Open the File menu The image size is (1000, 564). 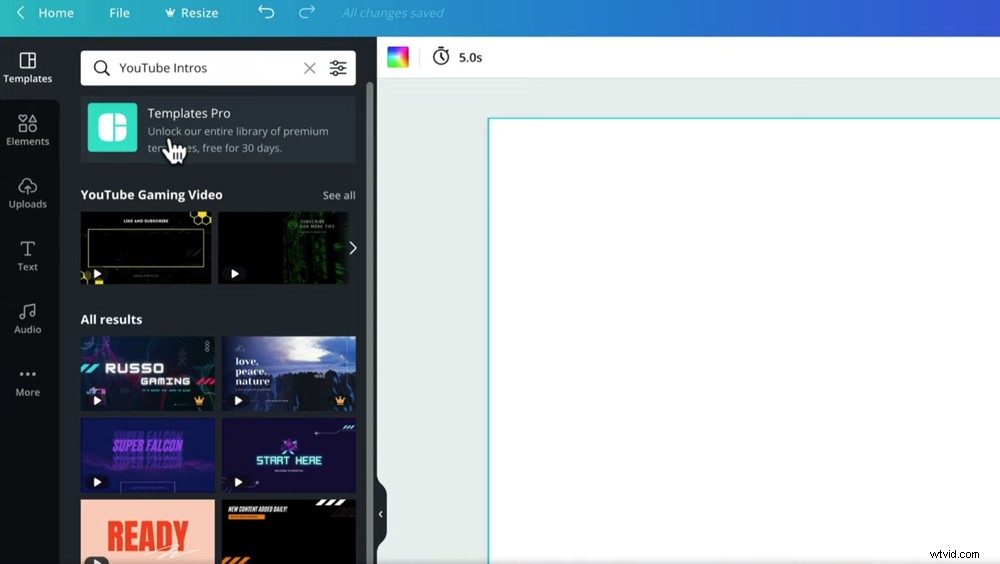point(119,13)
